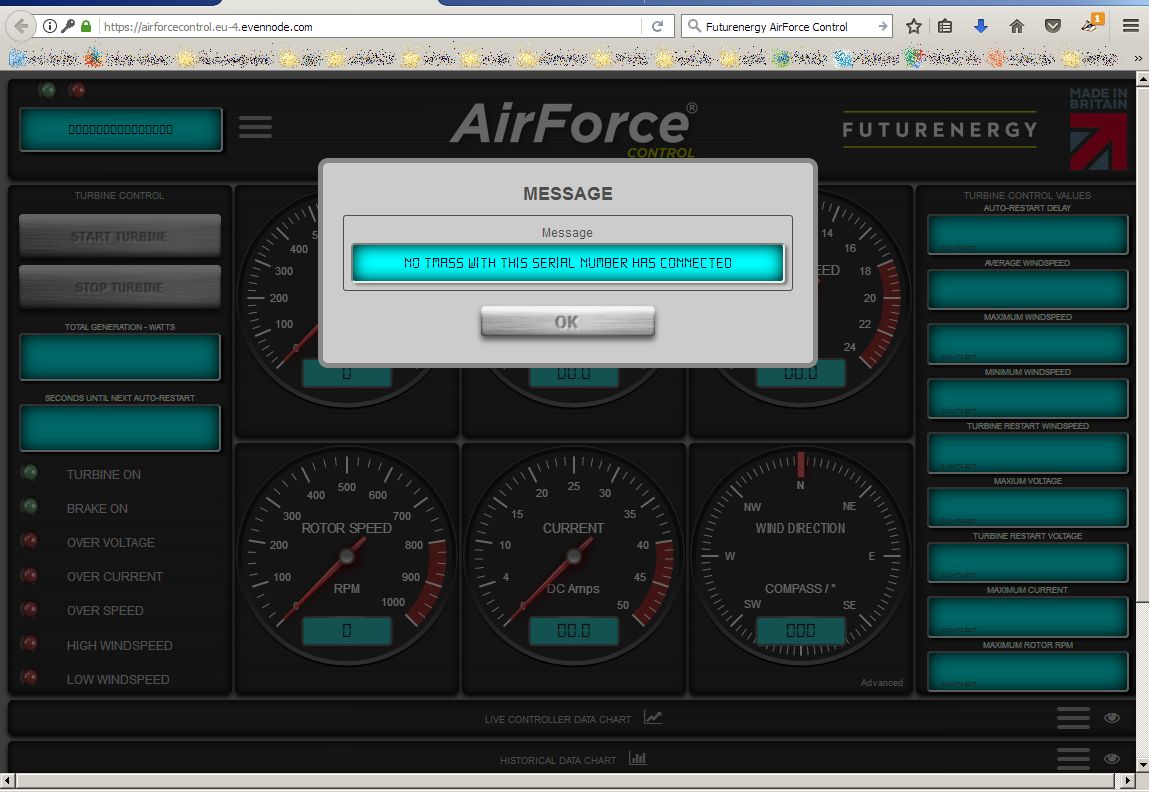Viewport: 1149px width, 792px height.
Task: Click the Over Speed indicator light
Action: (30, 609)
